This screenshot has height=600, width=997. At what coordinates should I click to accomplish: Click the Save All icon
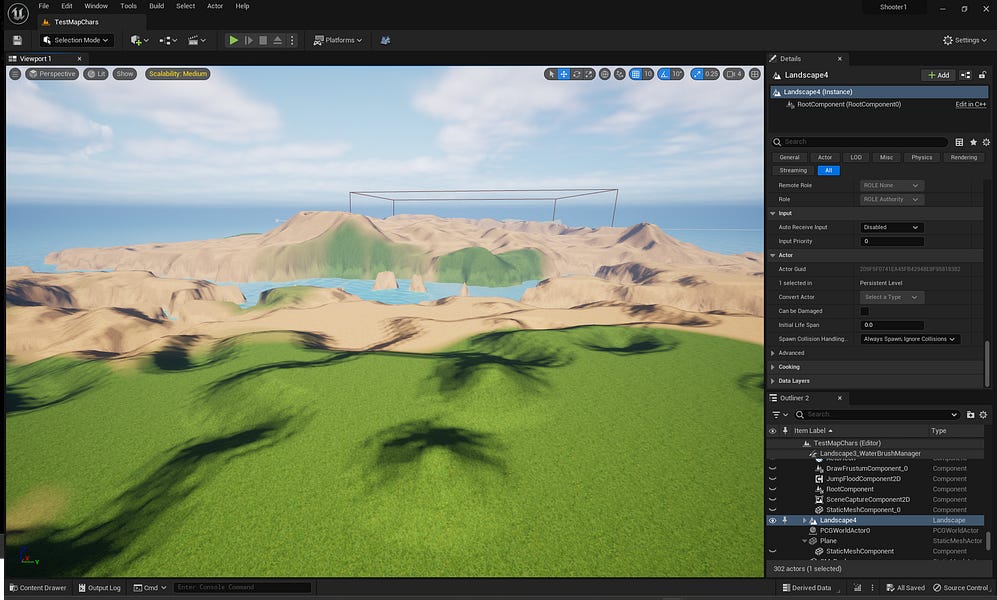[16, 40]
